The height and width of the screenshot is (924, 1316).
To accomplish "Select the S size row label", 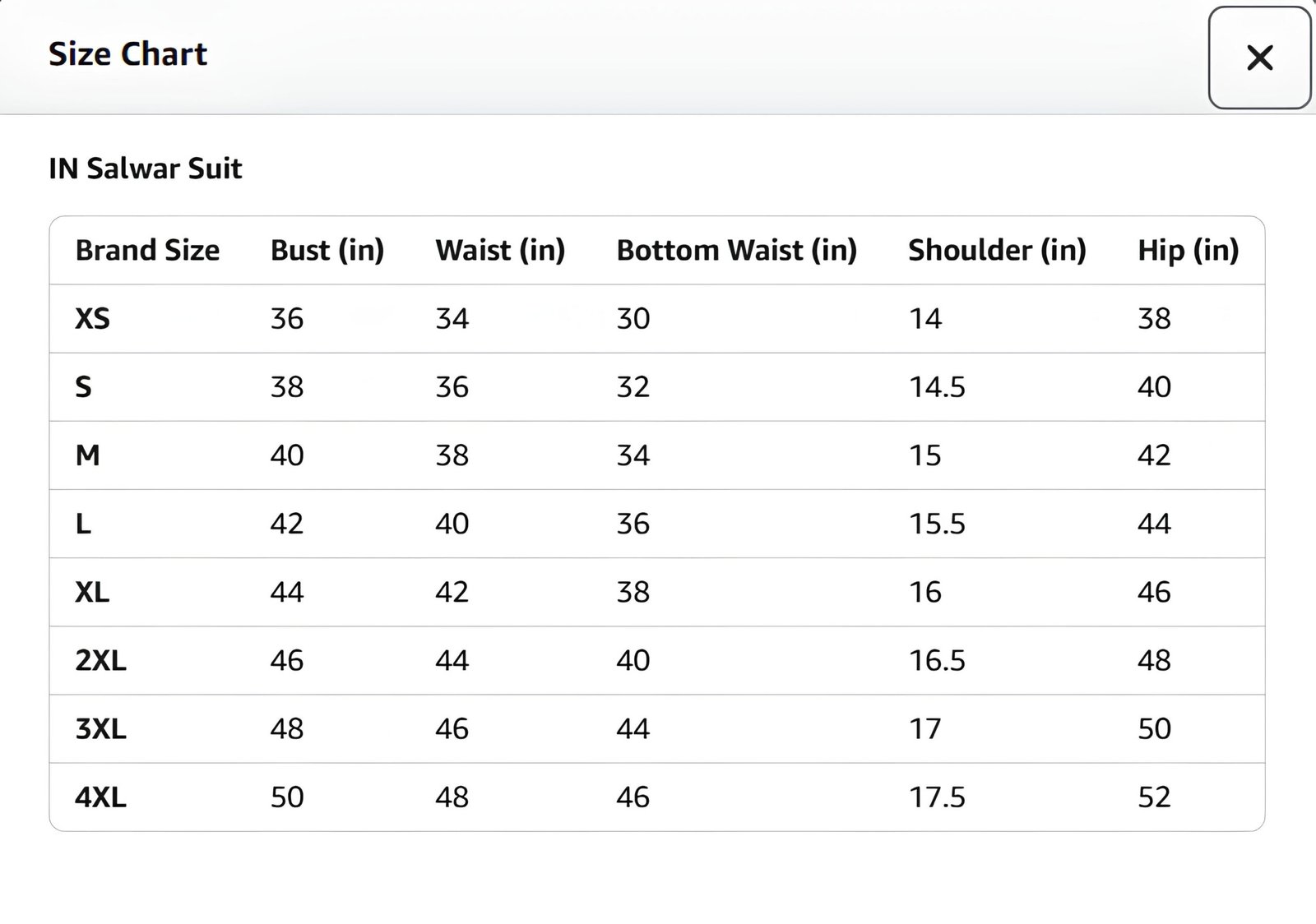I will (x=83, y=387).
